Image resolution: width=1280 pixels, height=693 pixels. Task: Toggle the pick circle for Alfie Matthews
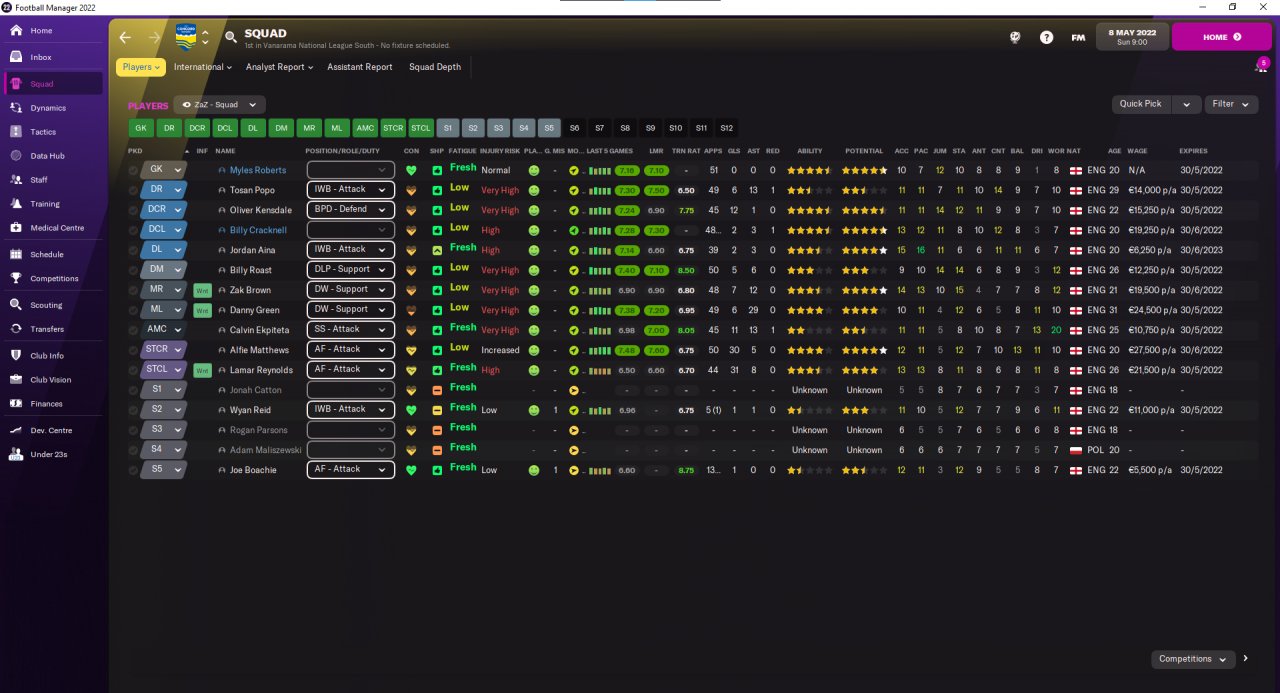(x=134, y=350)
